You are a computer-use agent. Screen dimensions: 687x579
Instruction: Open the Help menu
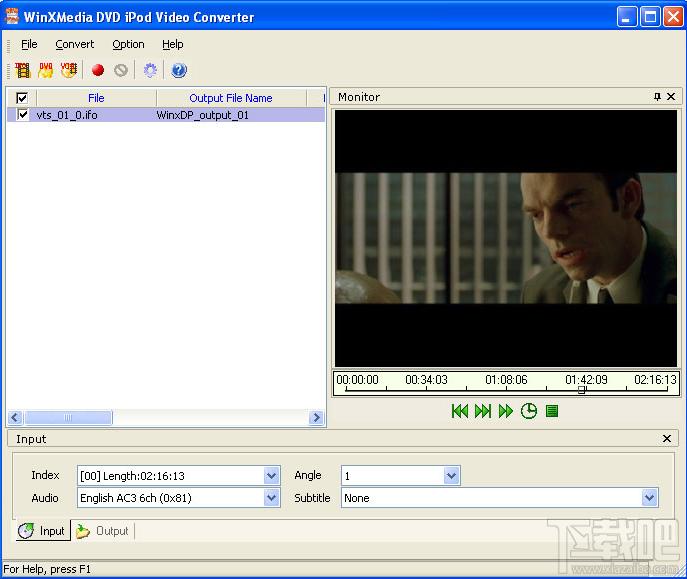[173, 44]
